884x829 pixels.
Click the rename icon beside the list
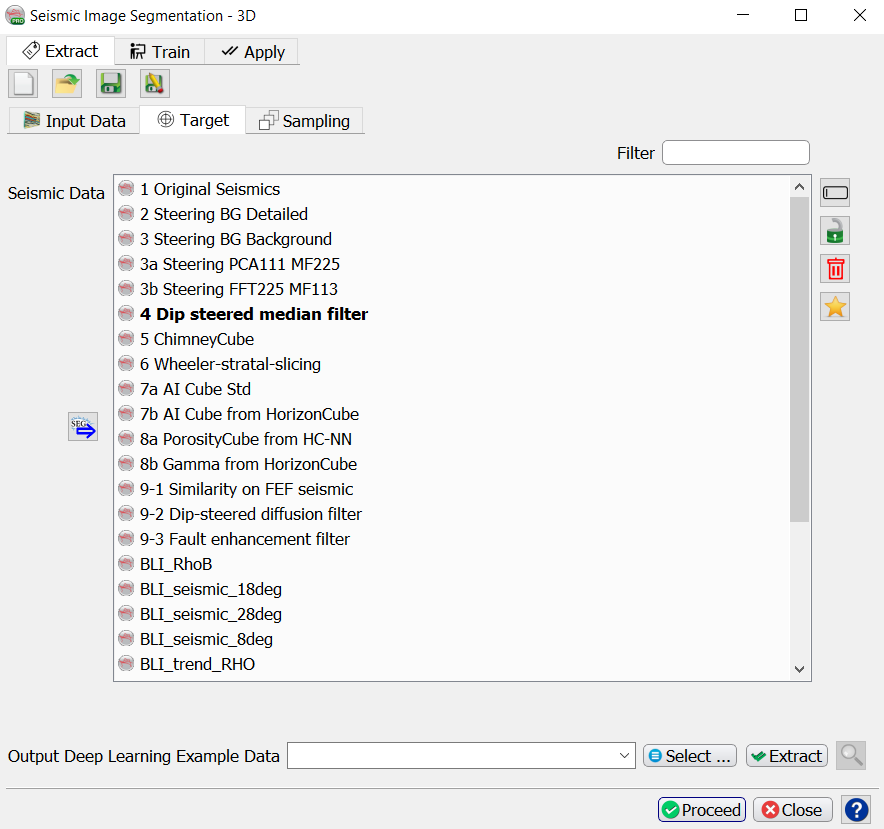tap(835, 192)
